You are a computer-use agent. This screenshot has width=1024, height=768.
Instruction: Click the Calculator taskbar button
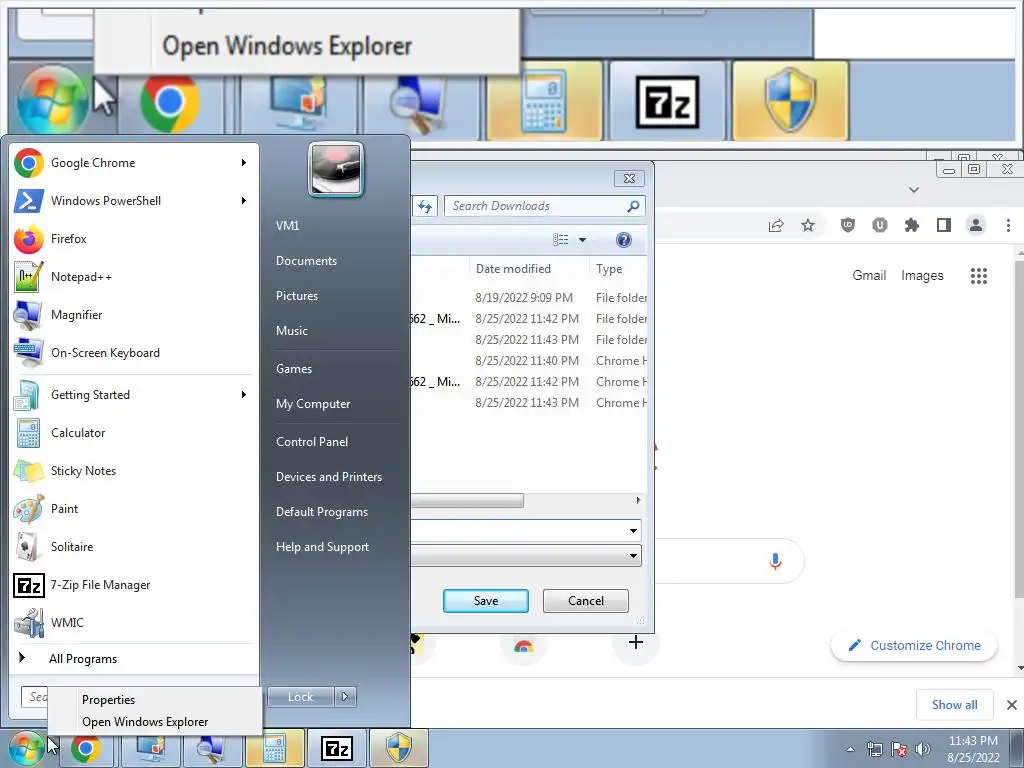pyautogui.click(x=275, y=748)
